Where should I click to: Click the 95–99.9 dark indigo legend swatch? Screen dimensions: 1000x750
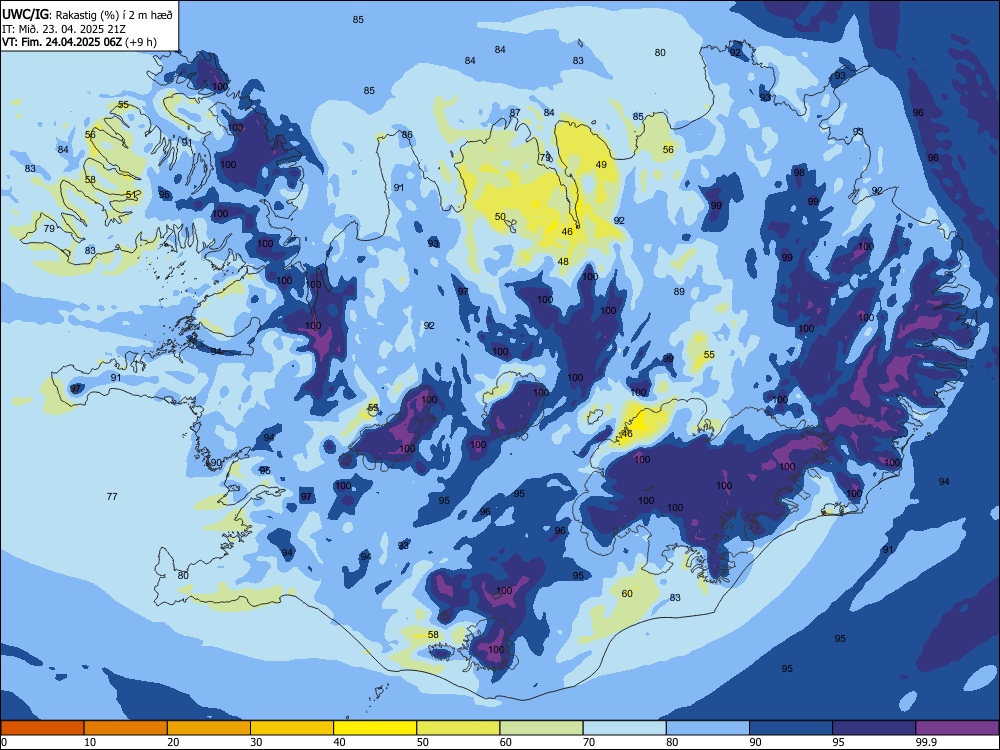tap(874, 728)
